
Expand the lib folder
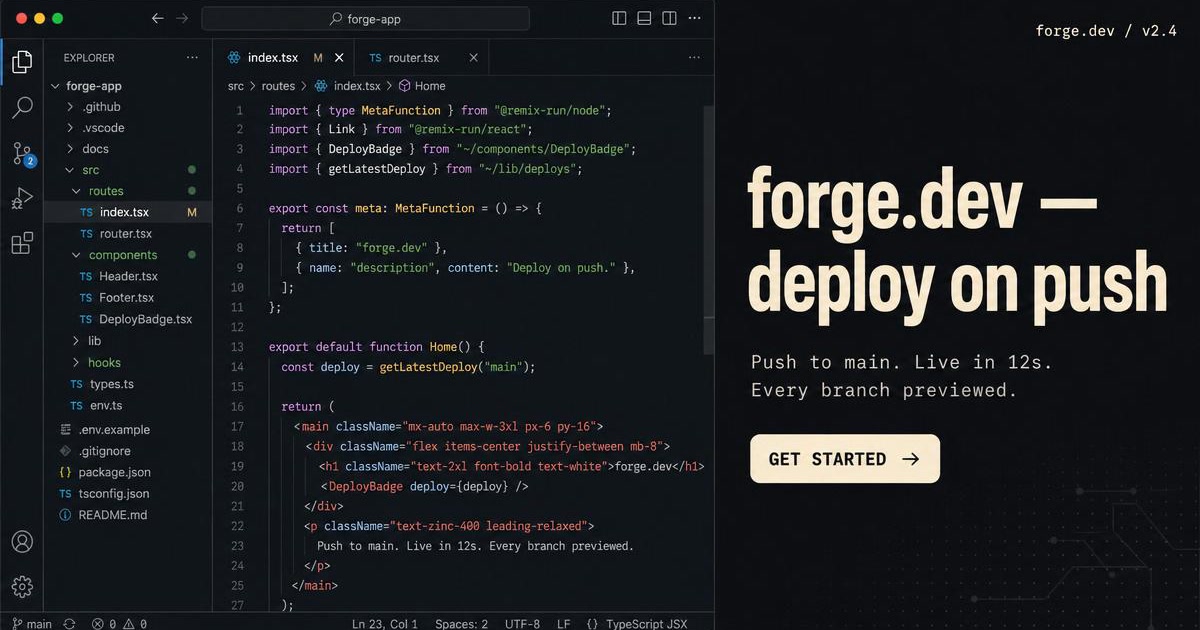click(x=128, y=341)
